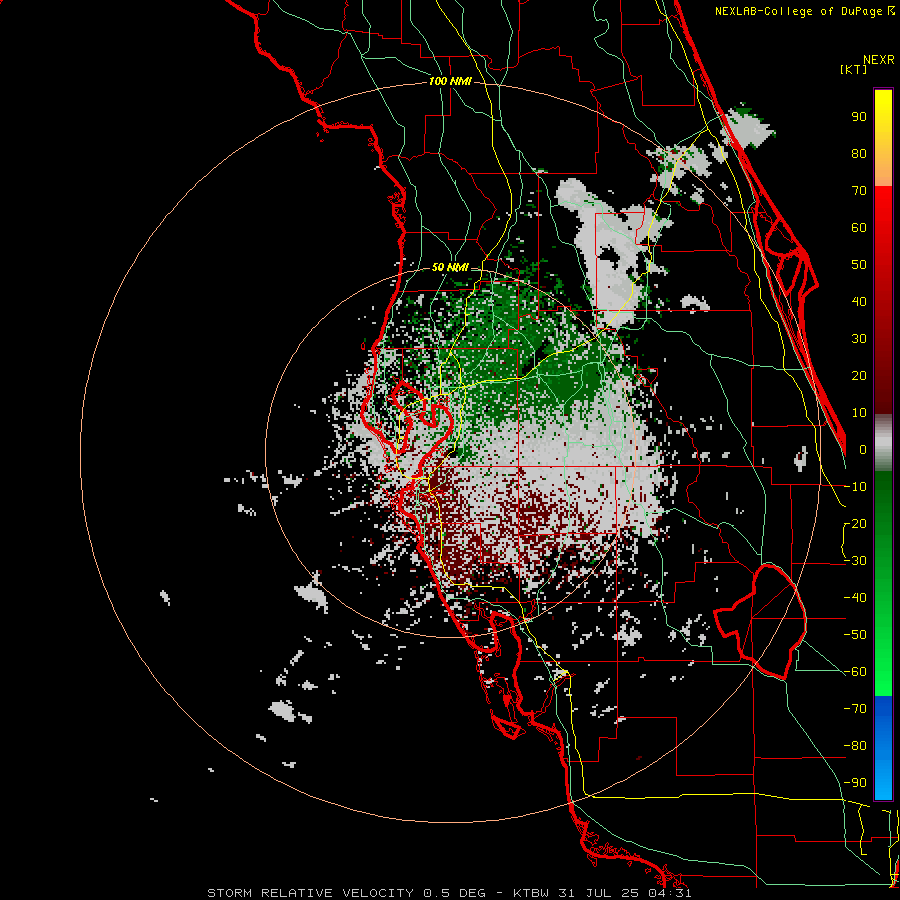900x900 pixels.
Task: Click the 0.5 DEG elevation angle text
Action: coord(454,893)
